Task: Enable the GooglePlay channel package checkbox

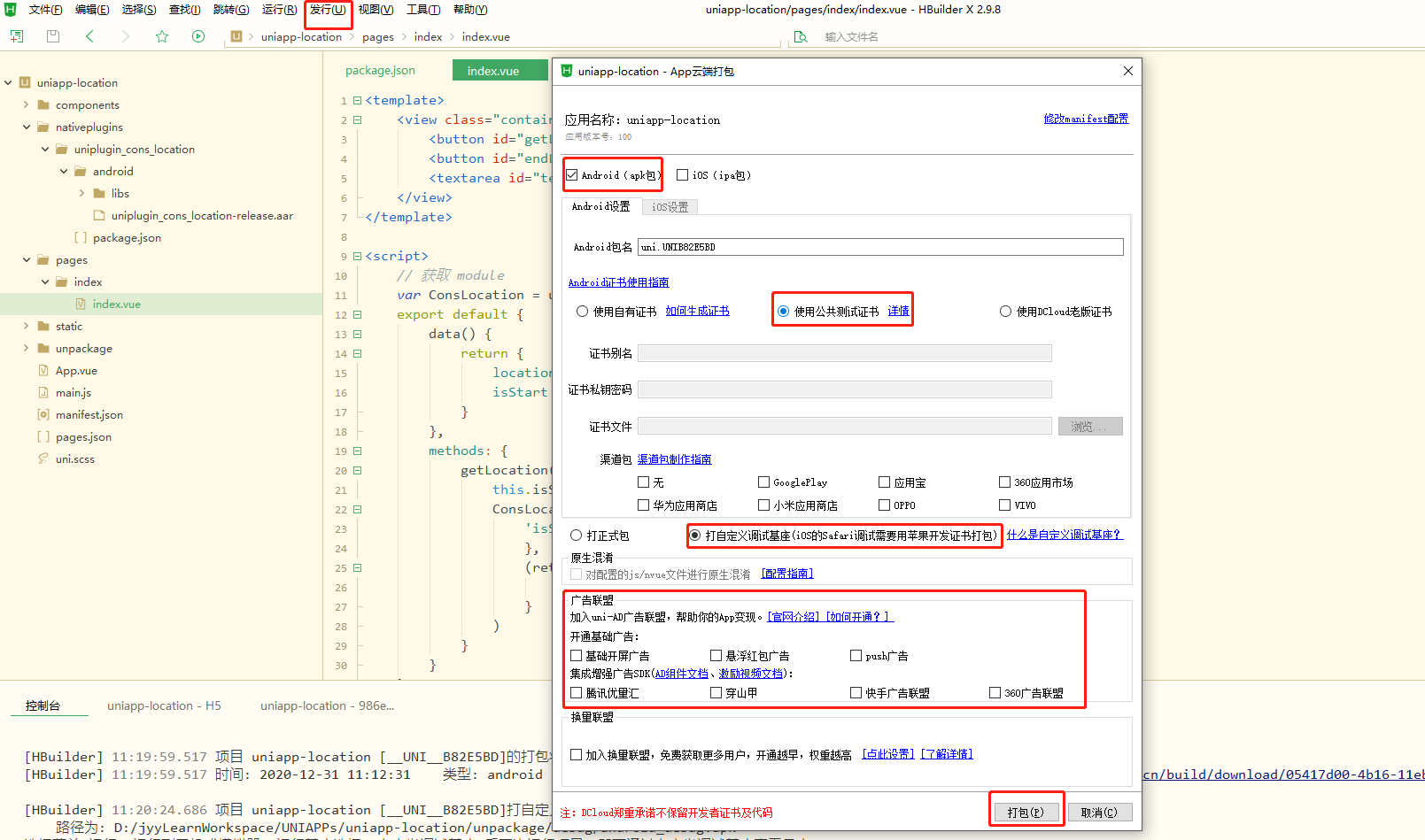Action: (763, 482)
